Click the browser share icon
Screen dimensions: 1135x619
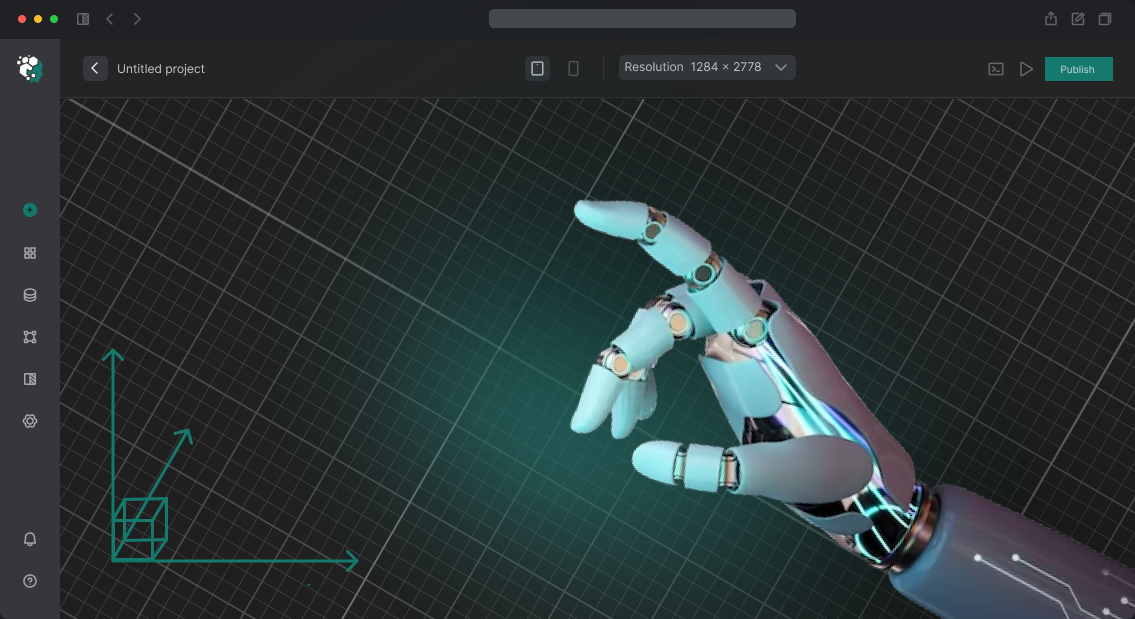click(1051, 19)
